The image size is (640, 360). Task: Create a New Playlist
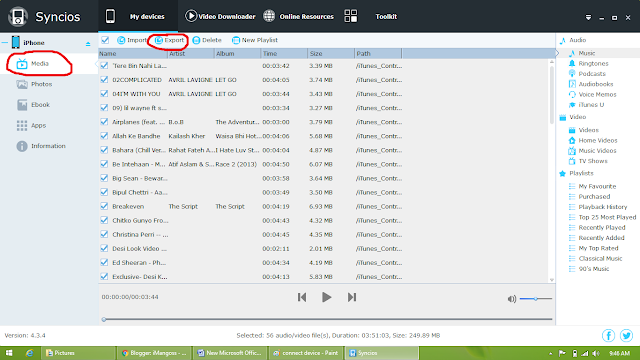coord(255,40)
